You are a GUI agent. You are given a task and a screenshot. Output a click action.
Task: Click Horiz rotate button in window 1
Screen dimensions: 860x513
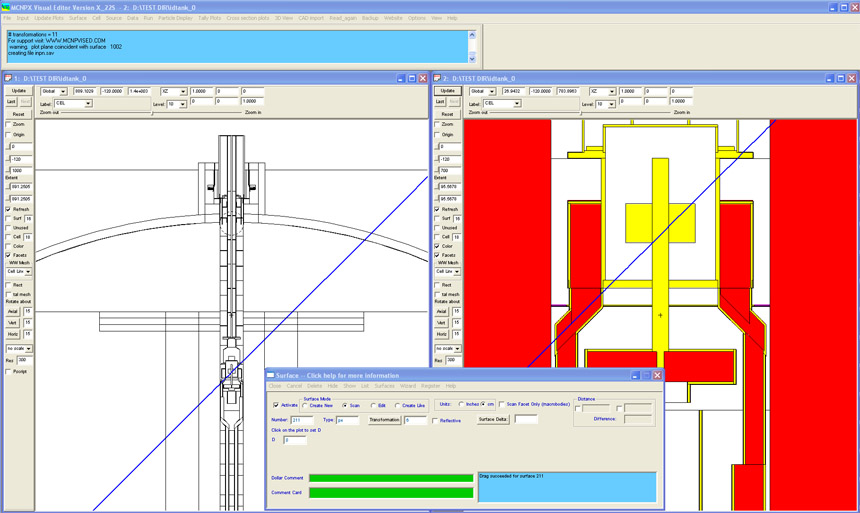point(13,334)
